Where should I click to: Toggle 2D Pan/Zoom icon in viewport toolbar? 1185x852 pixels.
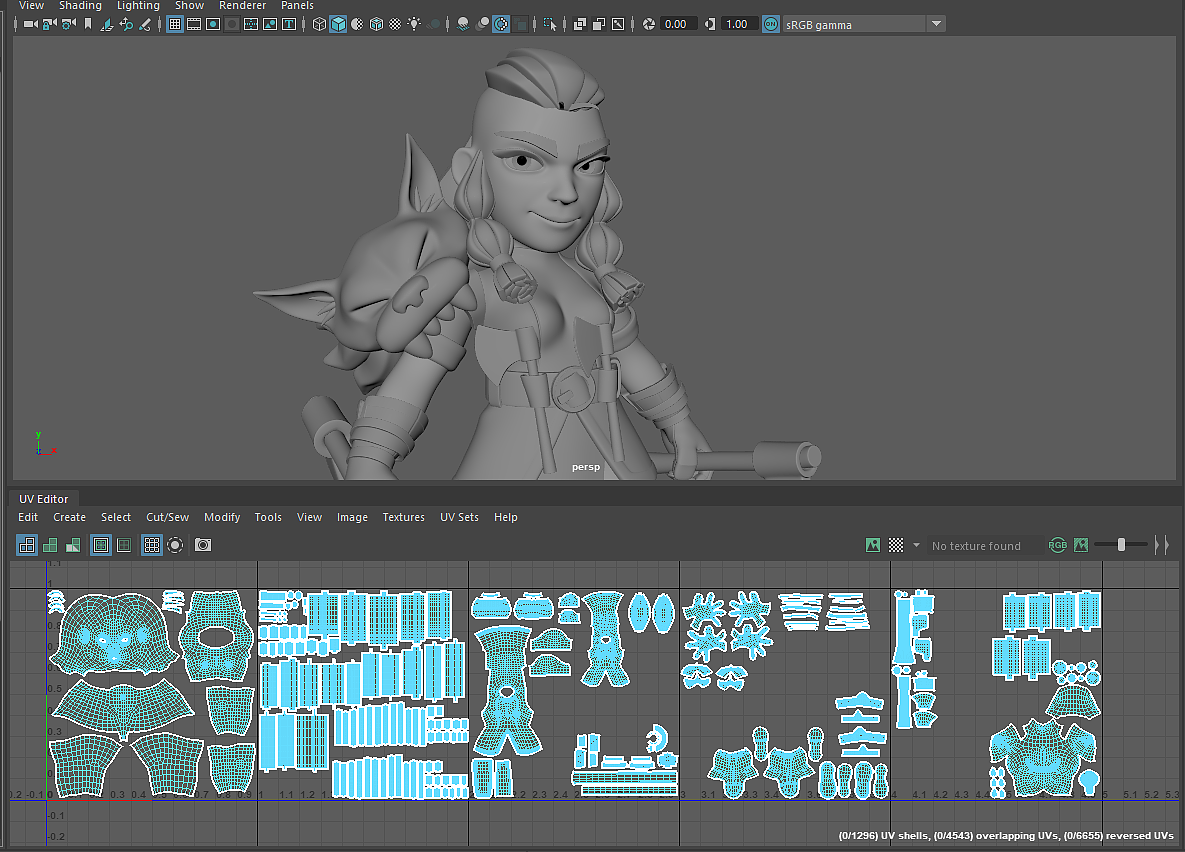point(125,24)
